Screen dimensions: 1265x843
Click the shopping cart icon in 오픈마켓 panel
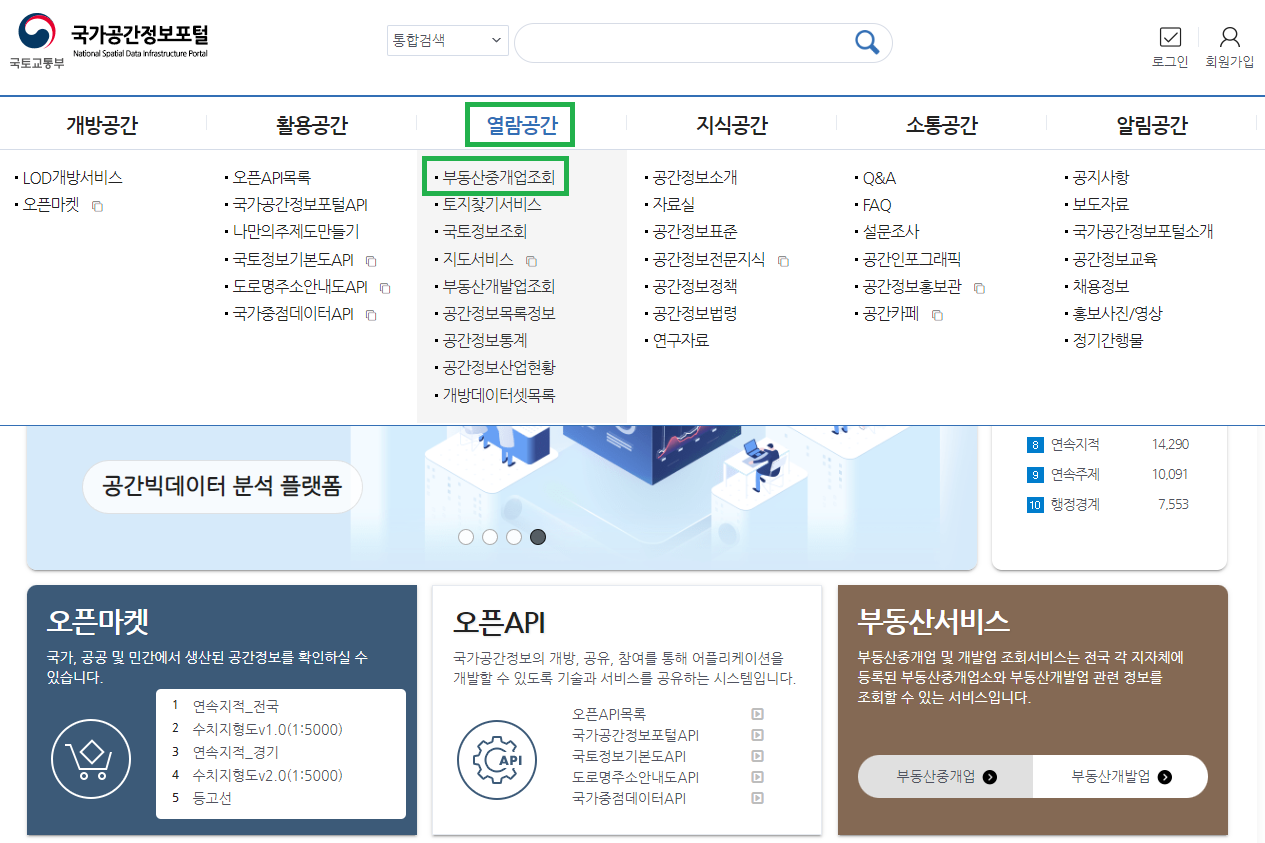(90, 759)
